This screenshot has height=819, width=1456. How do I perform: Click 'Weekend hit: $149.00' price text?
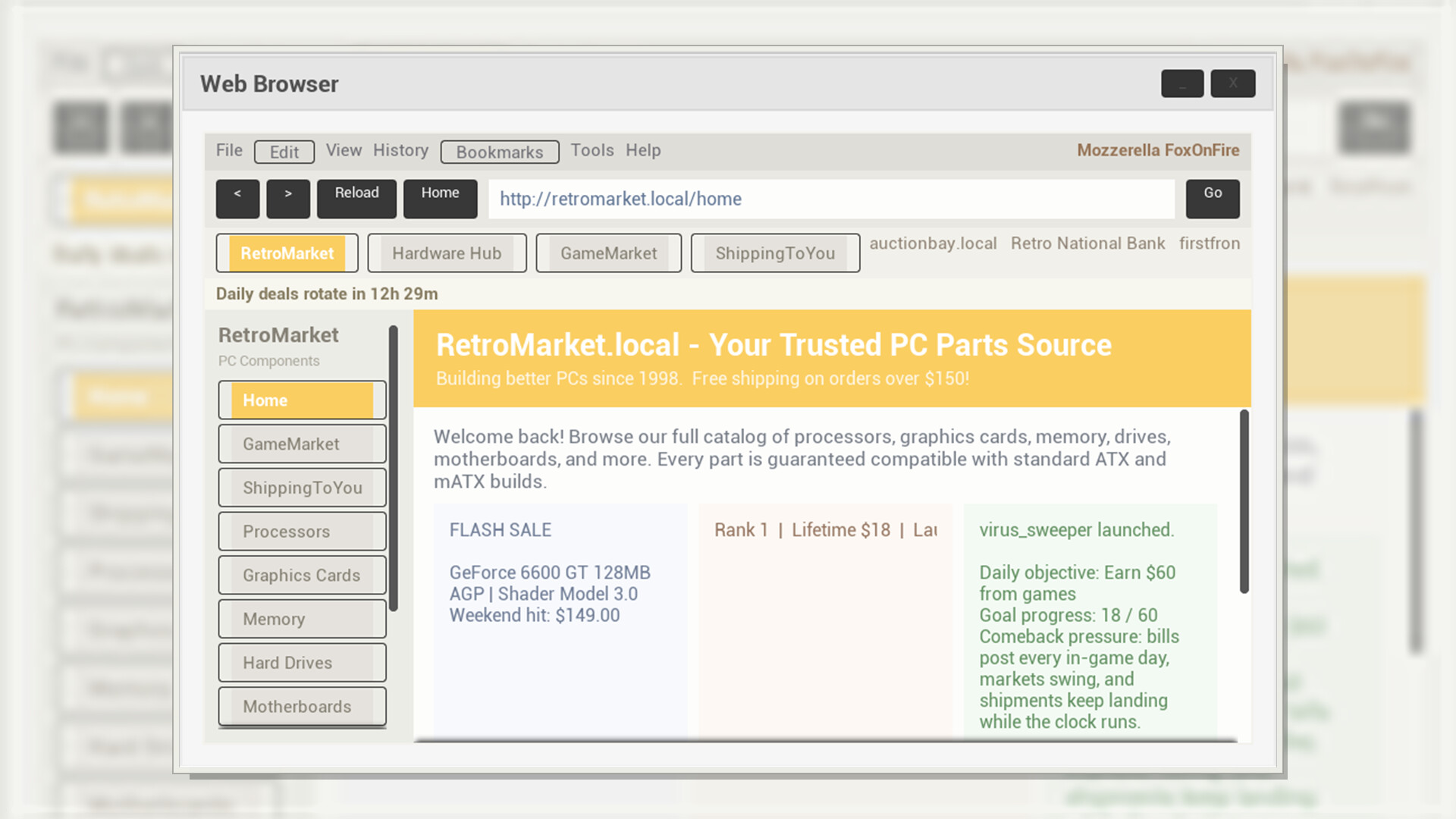click(x=535, y=615)
